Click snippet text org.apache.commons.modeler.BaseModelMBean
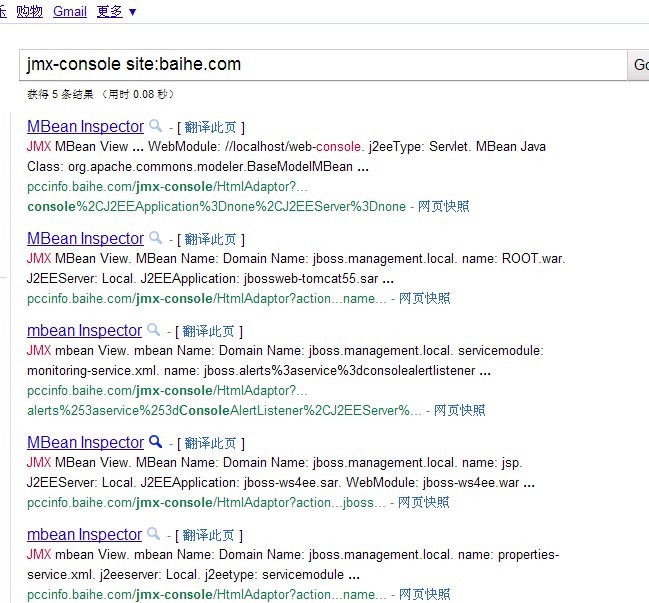Screen dimensions: 649x603 coord(210,167)
